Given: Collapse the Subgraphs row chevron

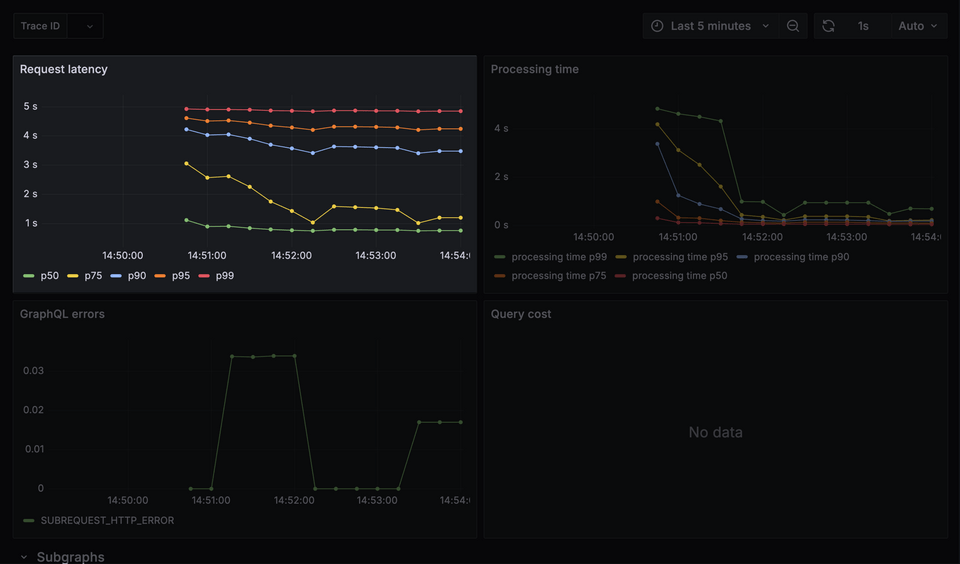Looking at the screenshot, I should pos(24,557).
